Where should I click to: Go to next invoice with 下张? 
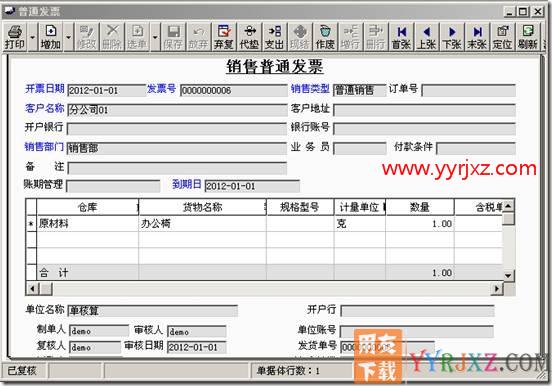click(x=452, y=37)
